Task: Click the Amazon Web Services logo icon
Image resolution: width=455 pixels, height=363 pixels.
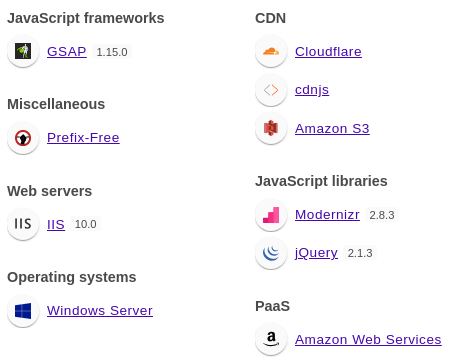Action: click(x=271, y=339)
